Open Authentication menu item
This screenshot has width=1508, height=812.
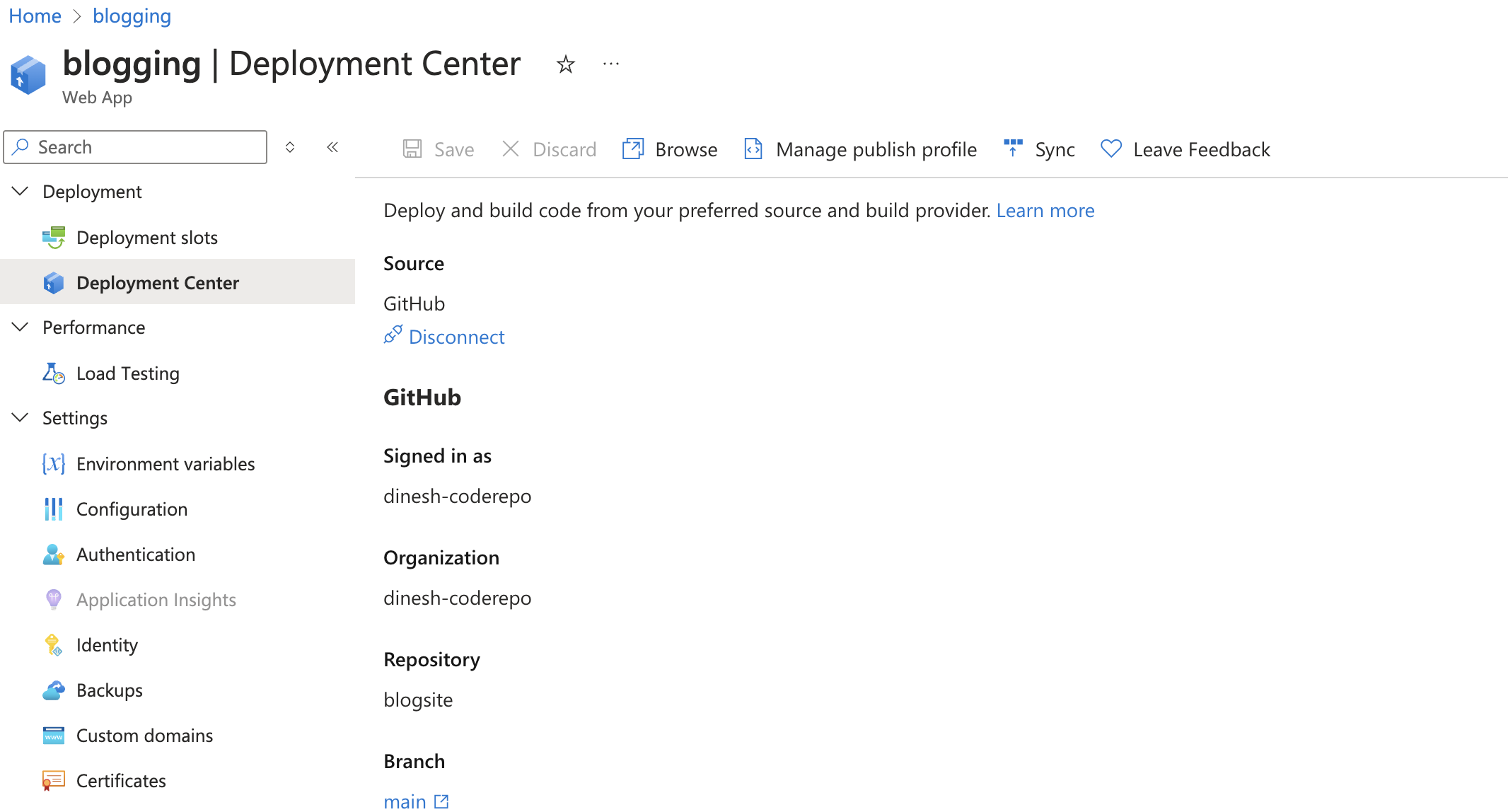click(178, 554)
